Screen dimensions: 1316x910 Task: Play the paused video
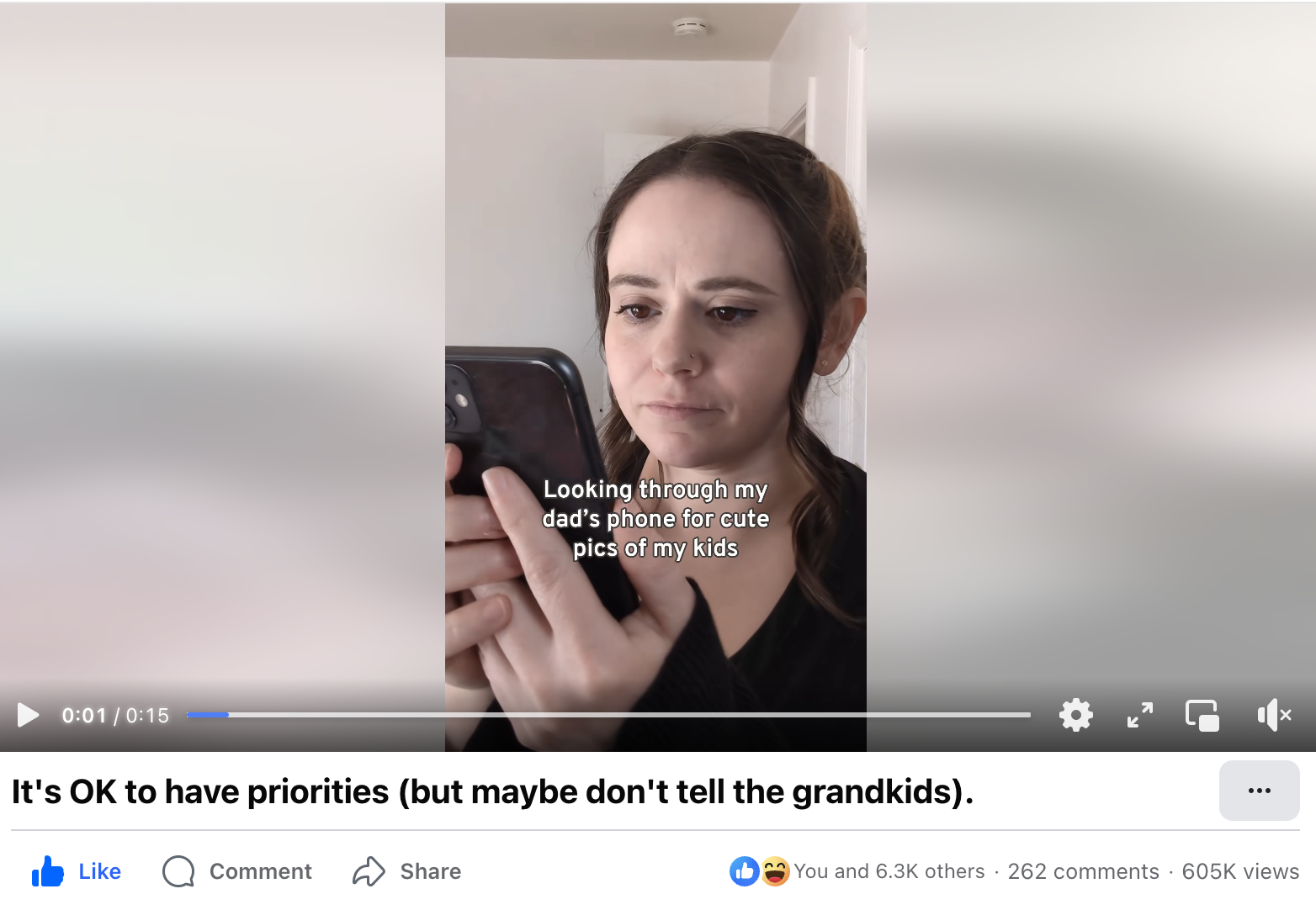(28, 716)
